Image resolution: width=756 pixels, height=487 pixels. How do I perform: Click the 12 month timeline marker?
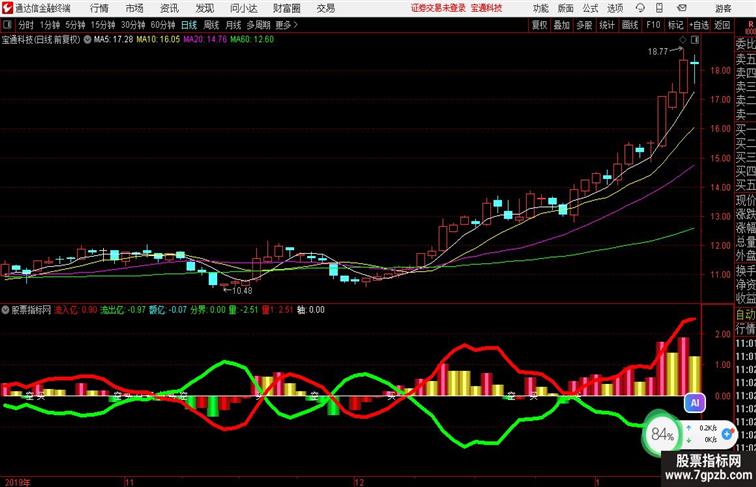click(359, 482)
